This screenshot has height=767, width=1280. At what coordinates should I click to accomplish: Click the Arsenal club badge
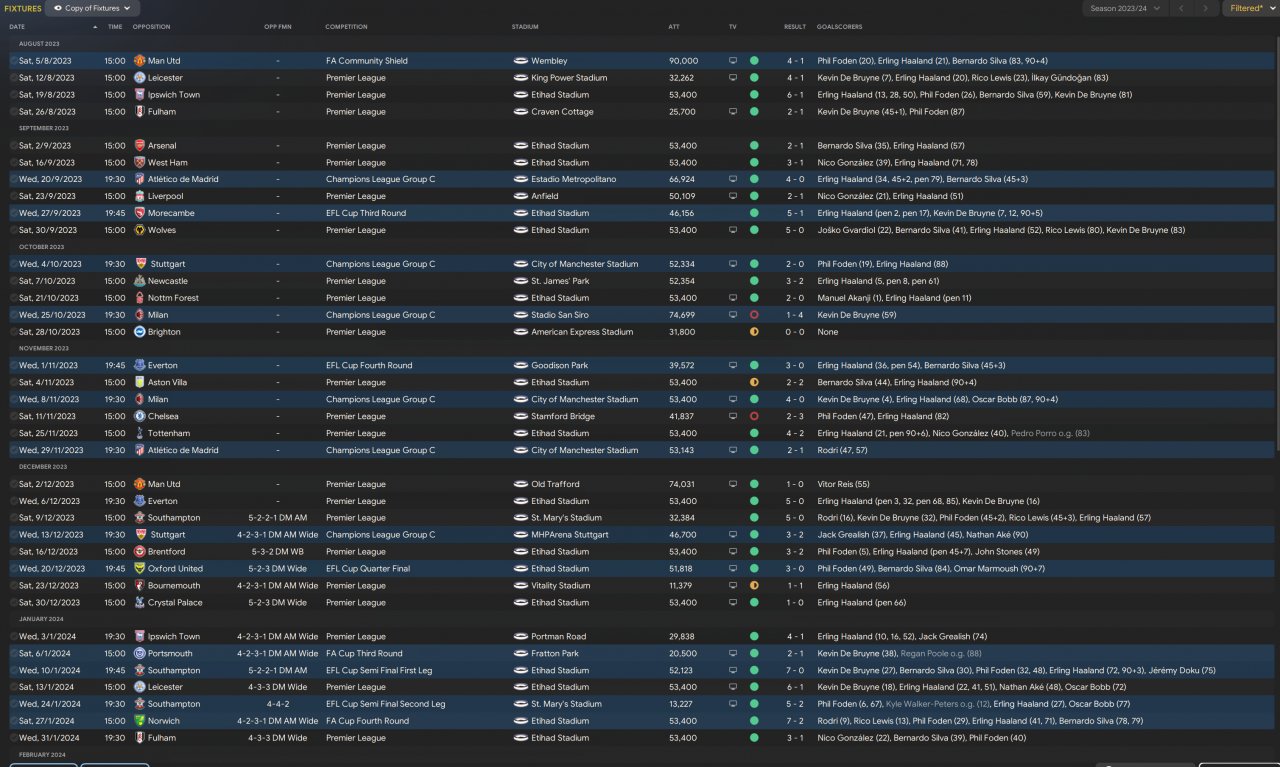click(x=140, y=146)
